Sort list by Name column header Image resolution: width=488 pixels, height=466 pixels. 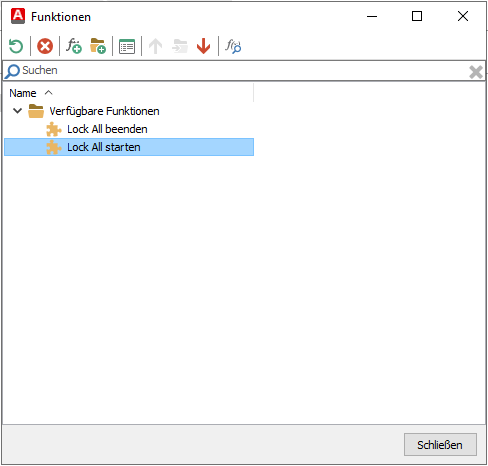23,93
